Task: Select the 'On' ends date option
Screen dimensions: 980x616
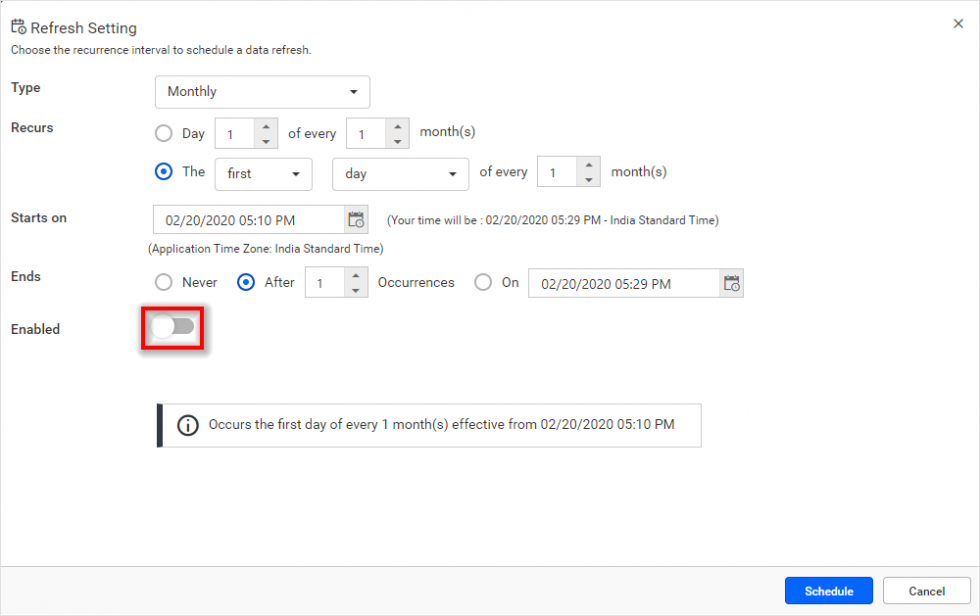Action: [x=482, y=282]
